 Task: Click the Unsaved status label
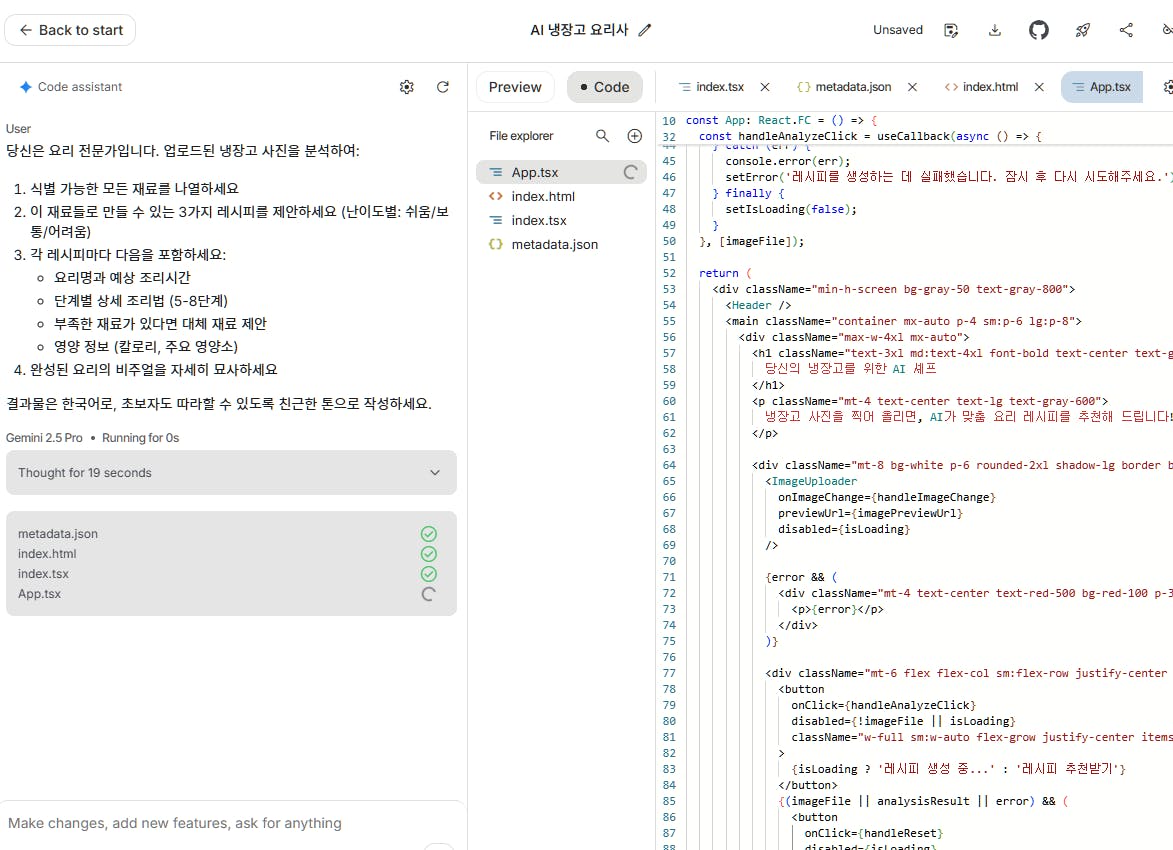coord(898,30)
